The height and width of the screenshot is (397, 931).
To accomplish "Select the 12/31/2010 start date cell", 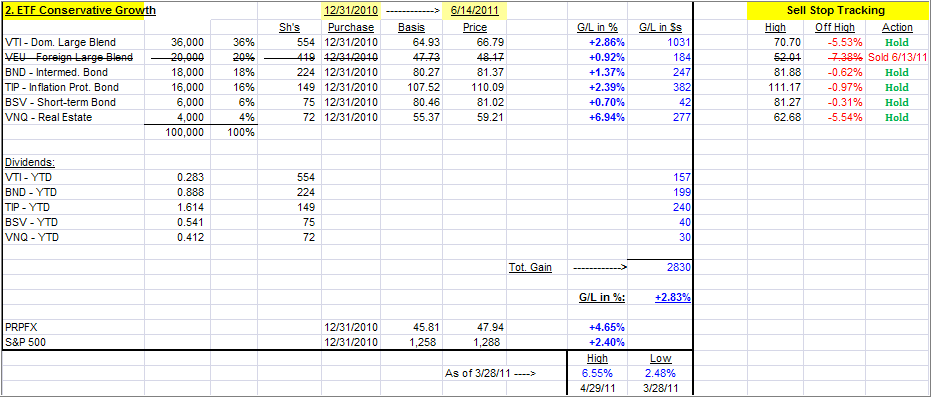I will (351, 11).
